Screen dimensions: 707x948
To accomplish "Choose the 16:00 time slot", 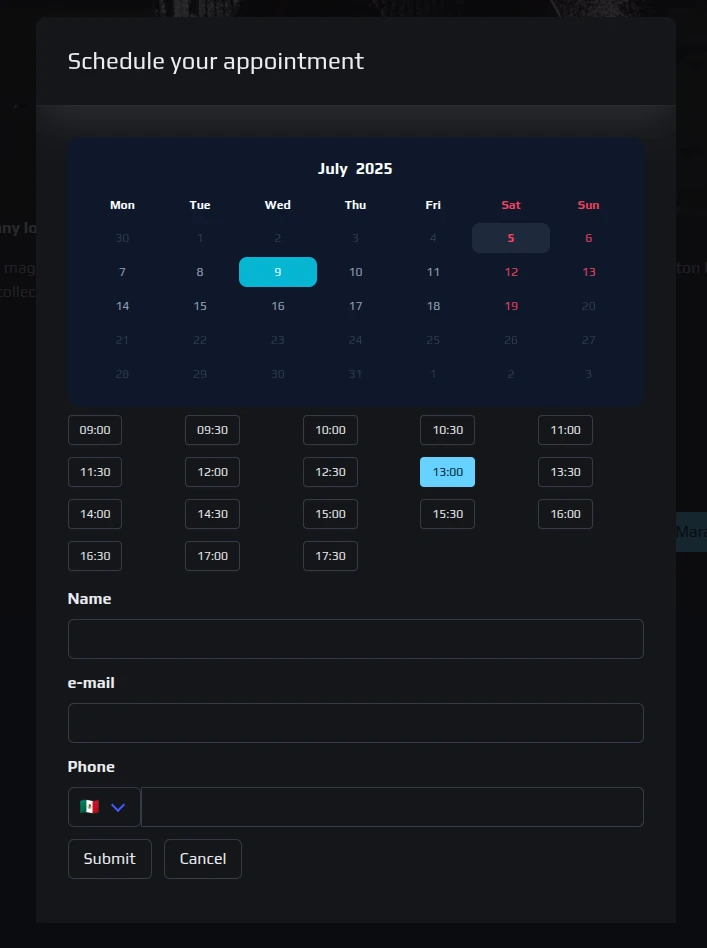I will 565,514.
